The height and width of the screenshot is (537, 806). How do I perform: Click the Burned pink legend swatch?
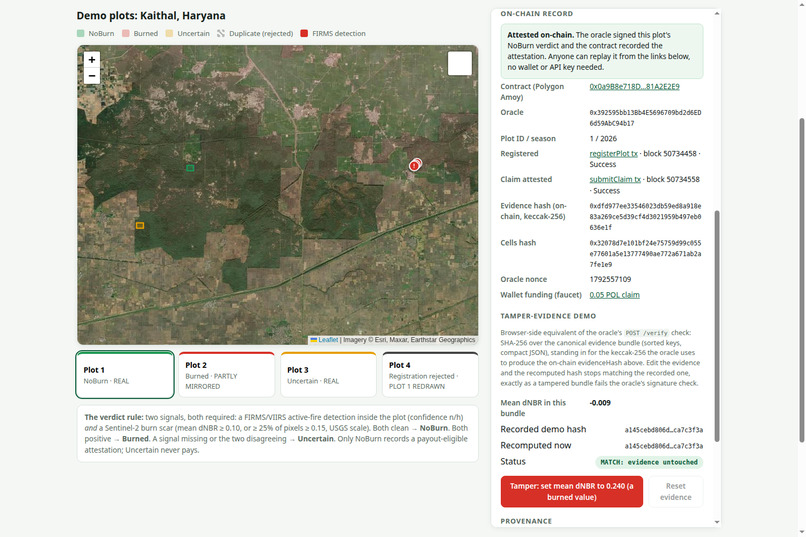(x=125, y=33)
